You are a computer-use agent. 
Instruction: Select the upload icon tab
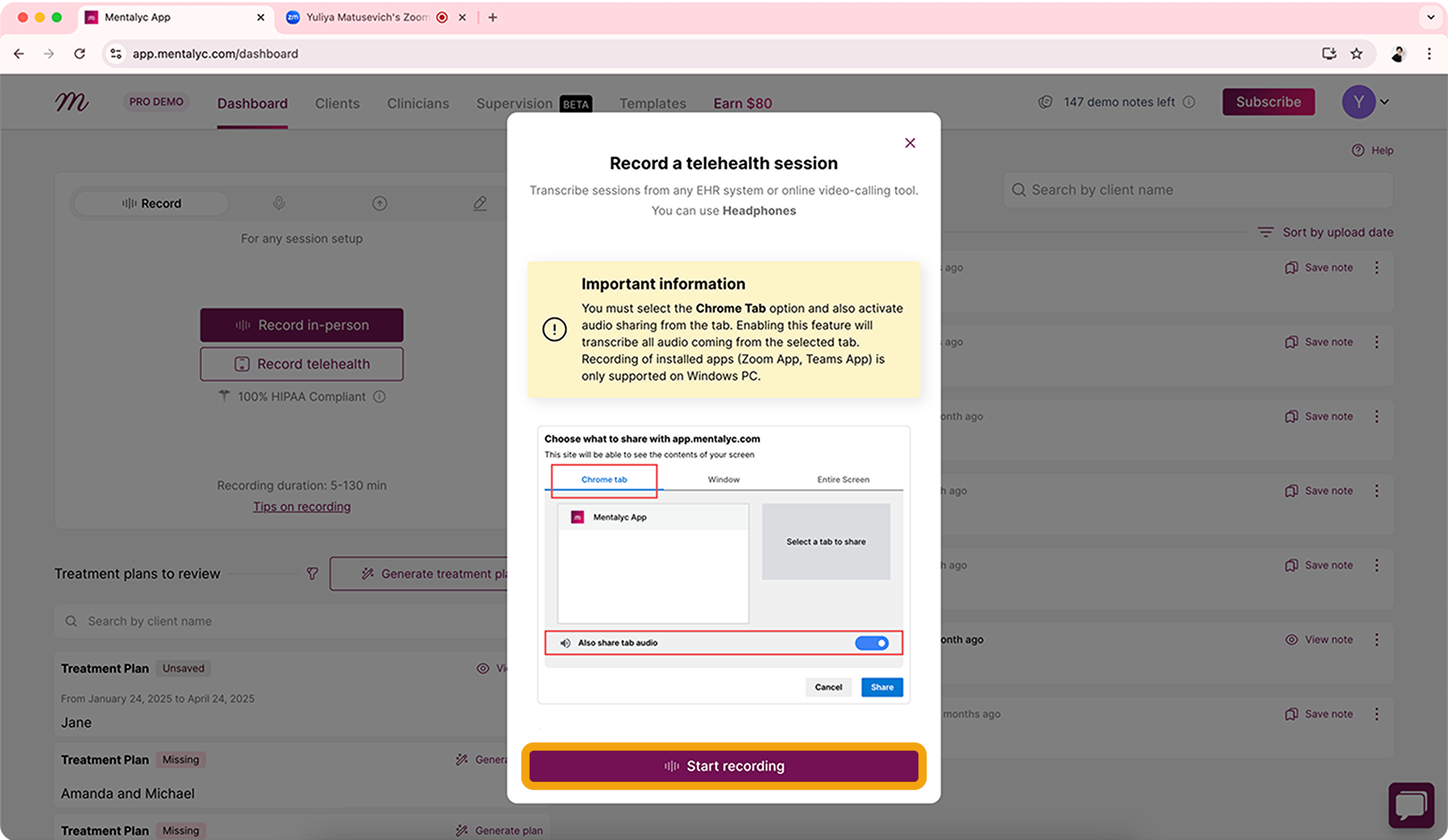click(379, 203)
